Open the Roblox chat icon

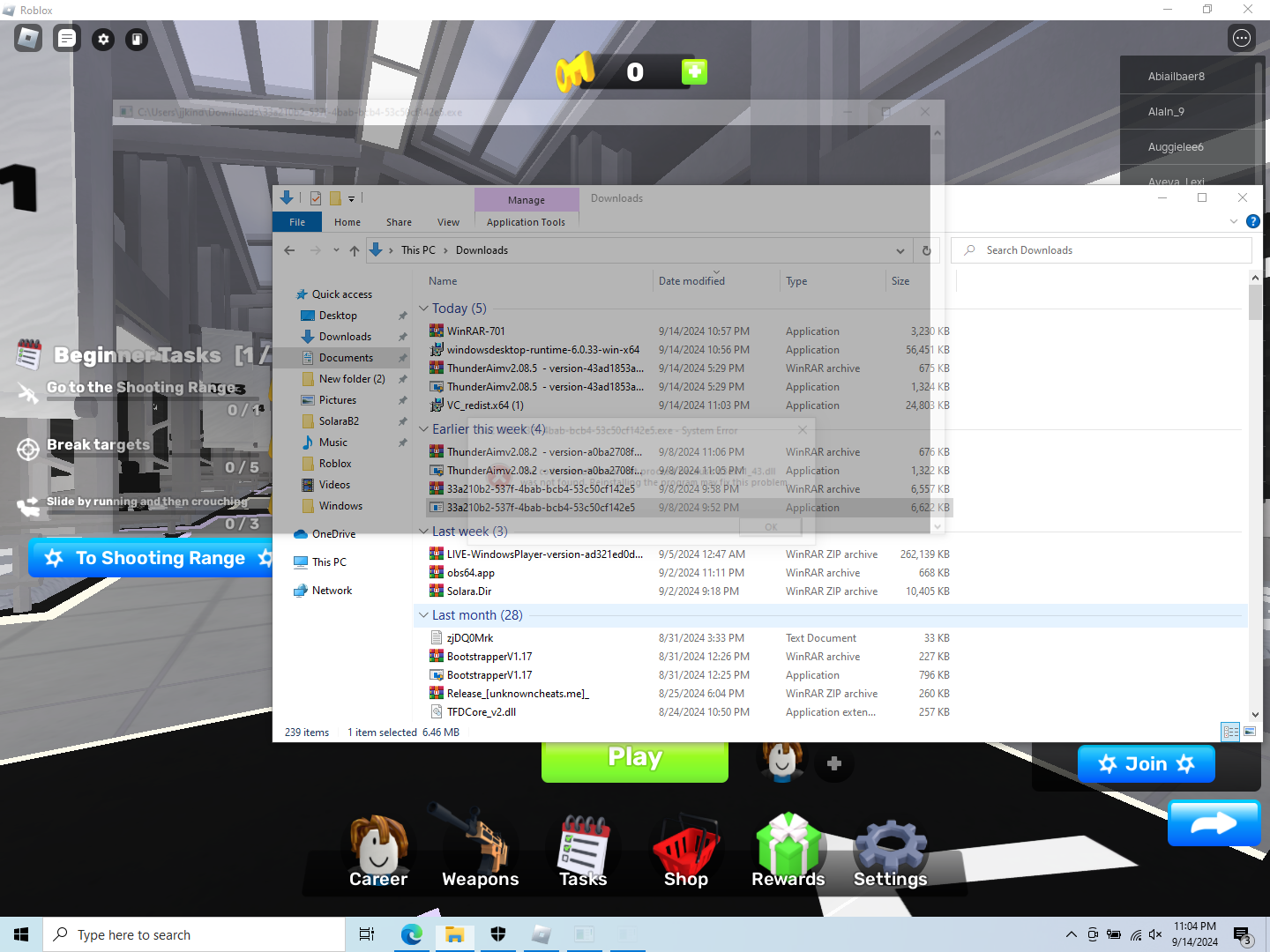click(67, 38)
